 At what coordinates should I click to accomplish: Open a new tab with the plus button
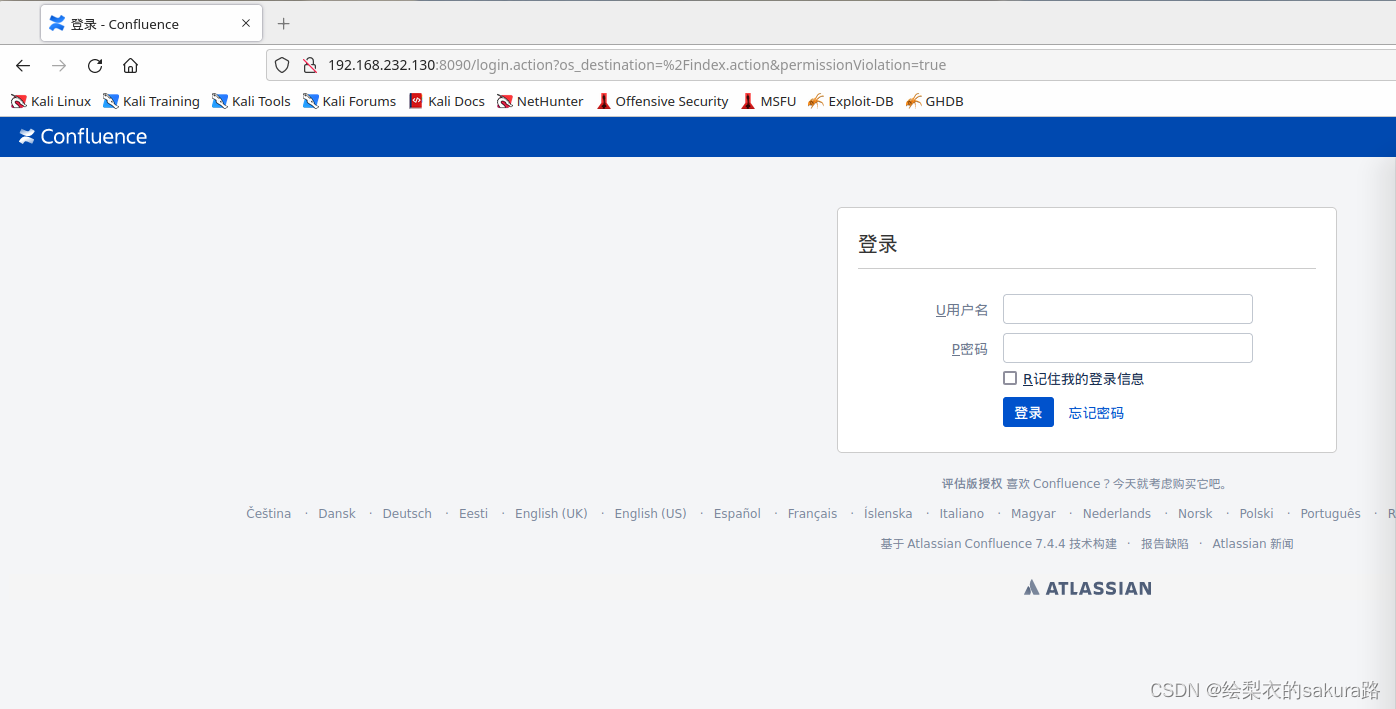point(283,24)
